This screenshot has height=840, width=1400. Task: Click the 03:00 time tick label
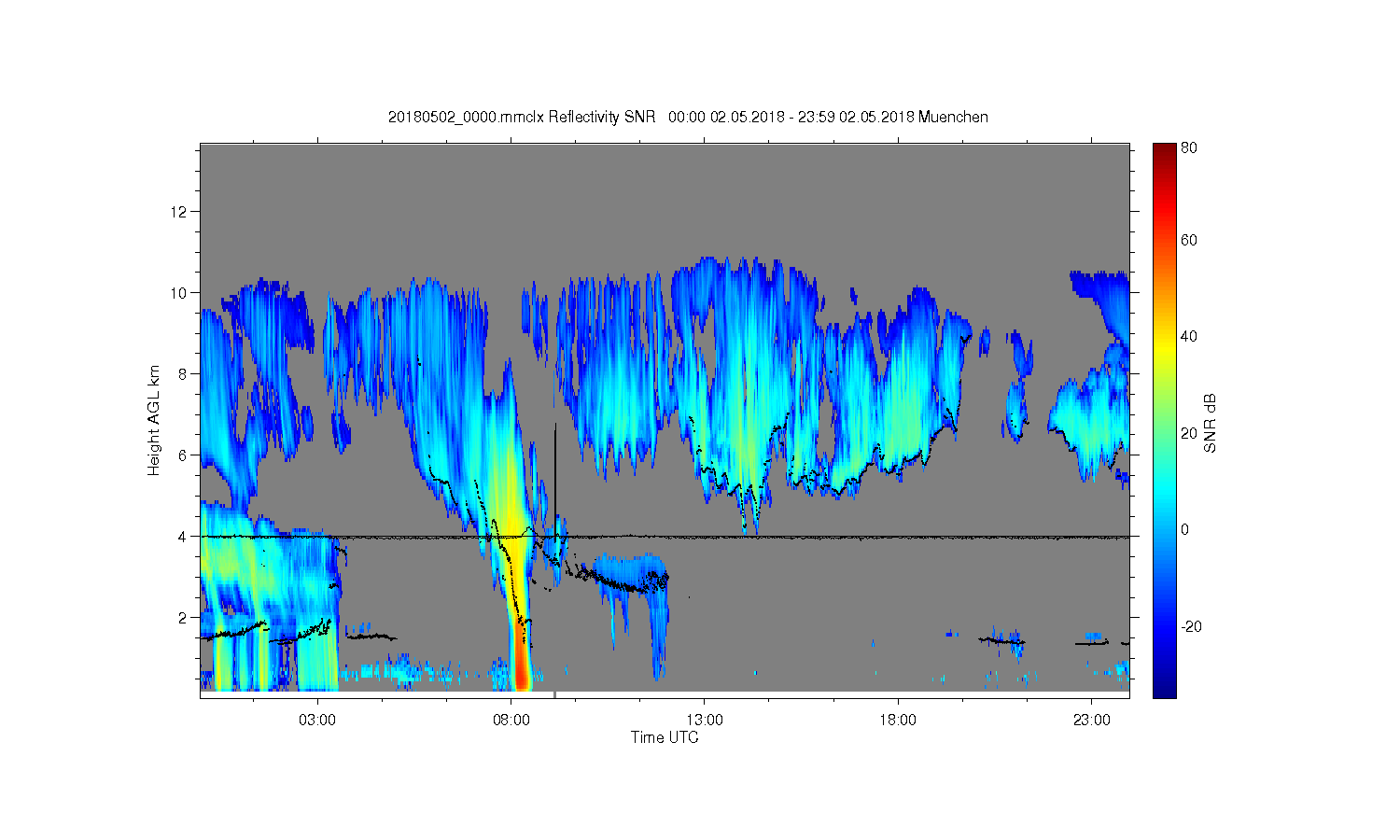click(x=317, y=720)
